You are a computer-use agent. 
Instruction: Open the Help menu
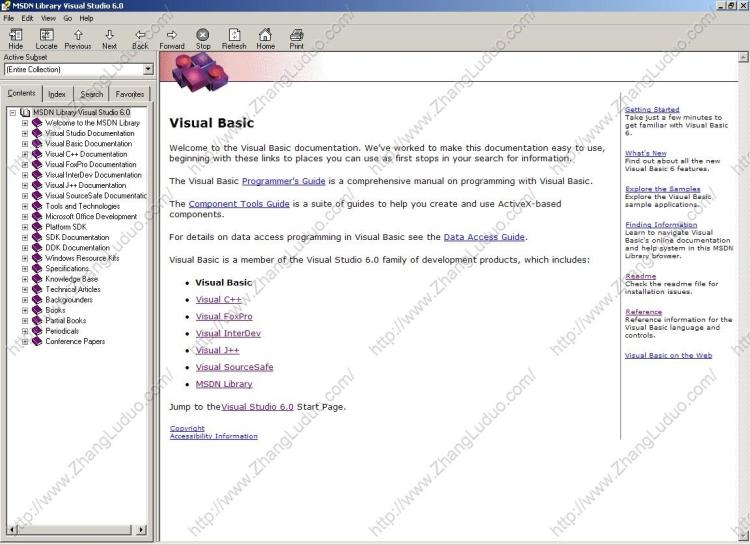coord(87,18)
